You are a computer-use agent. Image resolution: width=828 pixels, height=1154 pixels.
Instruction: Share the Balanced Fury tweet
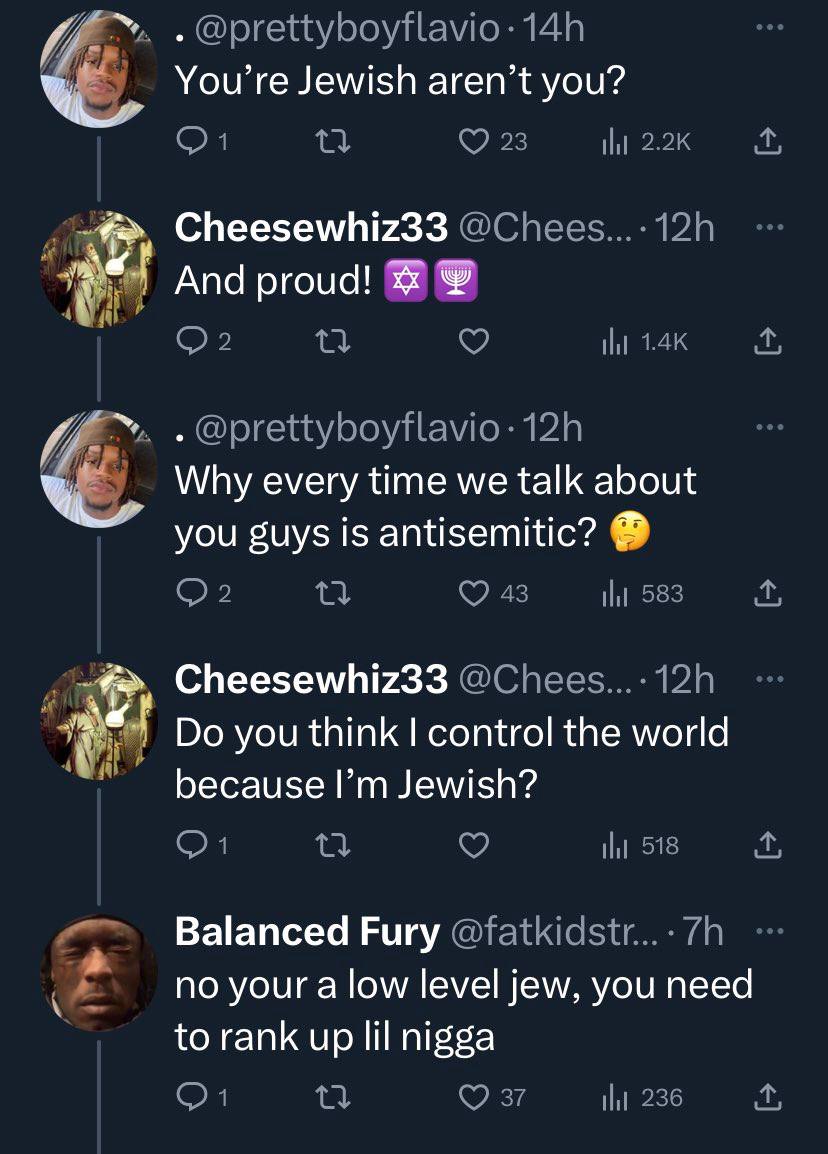(x=765, y=1098)
